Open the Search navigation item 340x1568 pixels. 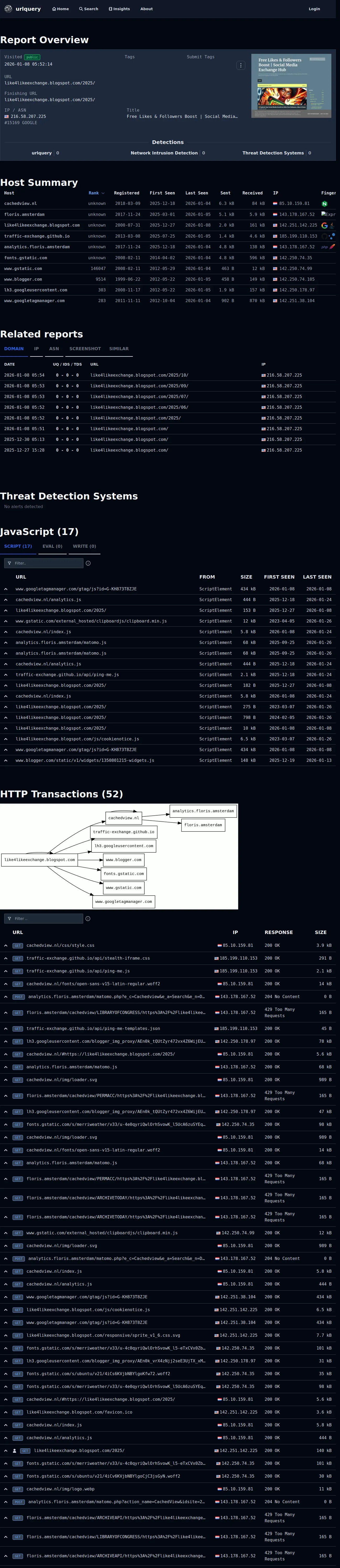click(x=88, y=9)
